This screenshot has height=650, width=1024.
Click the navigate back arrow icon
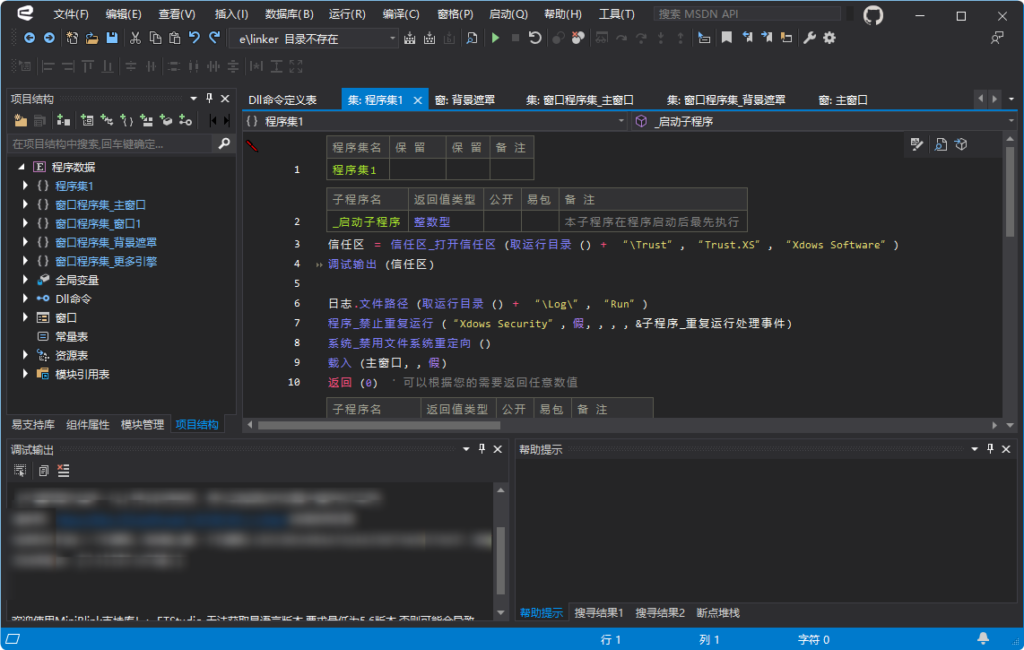(29, 39)
